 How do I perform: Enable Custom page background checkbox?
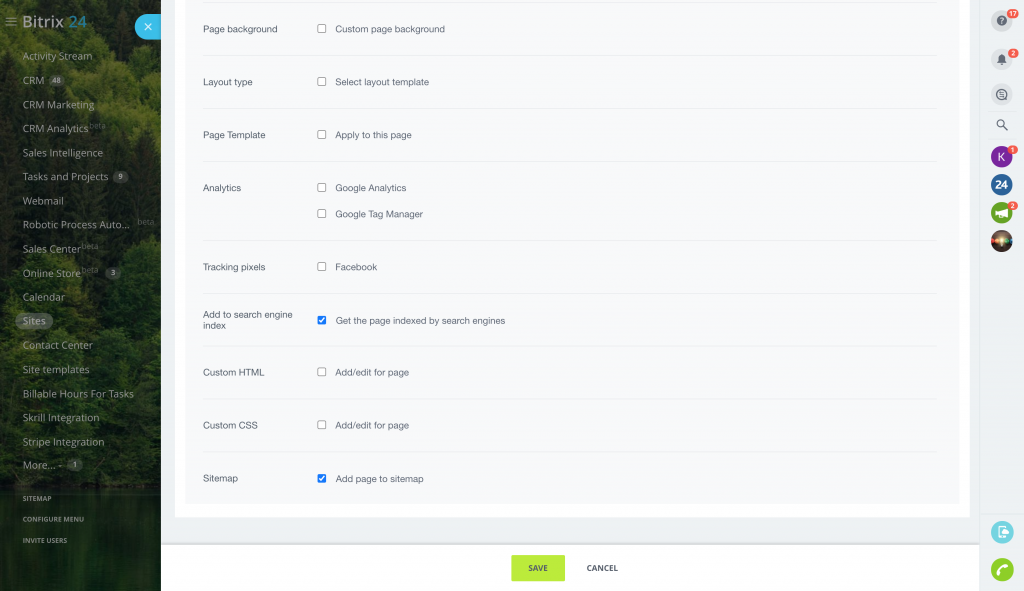322,29
